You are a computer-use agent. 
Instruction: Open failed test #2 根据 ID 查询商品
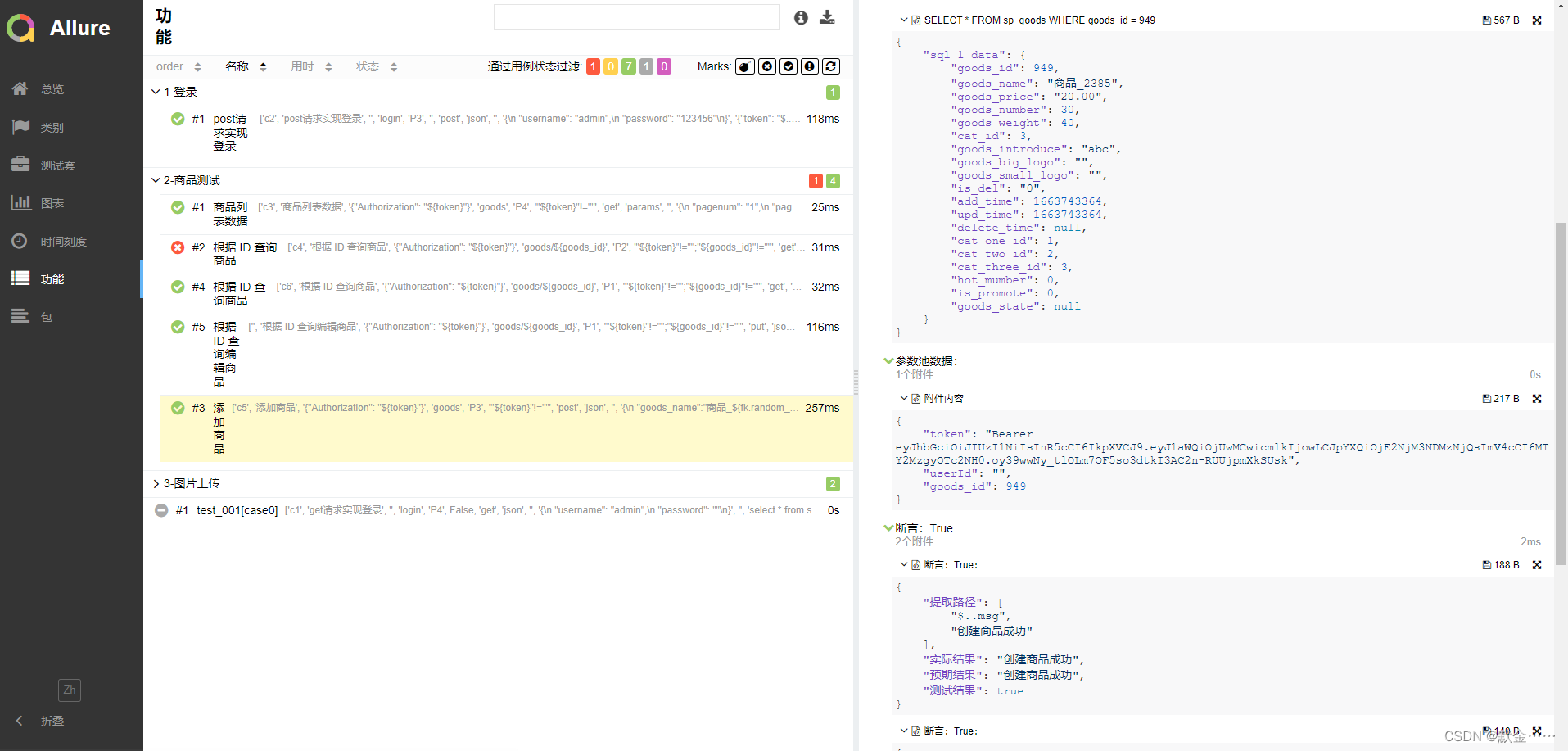point(506,254)
